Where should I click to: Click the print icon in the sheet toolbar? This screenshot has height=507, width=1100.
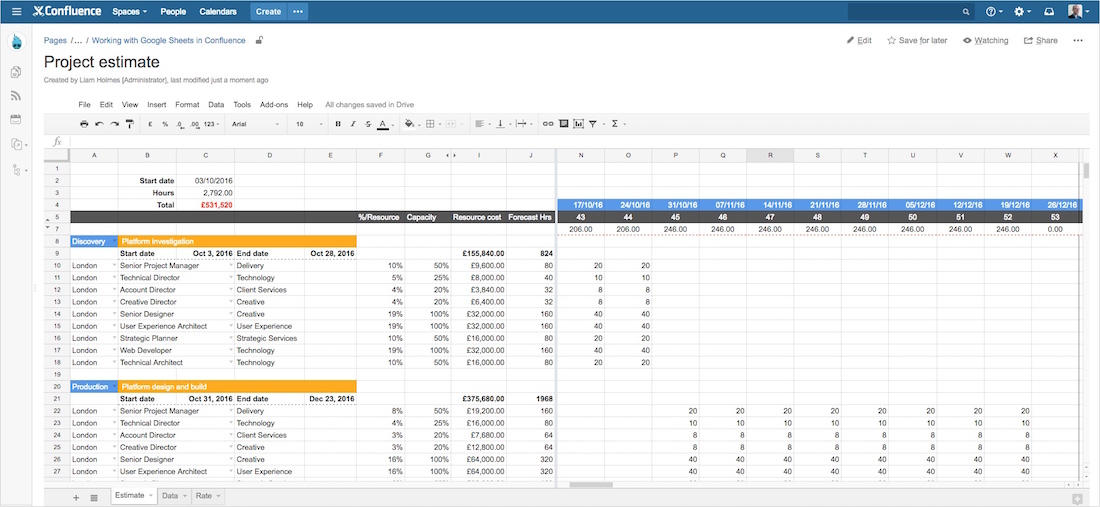coord(84,124)
